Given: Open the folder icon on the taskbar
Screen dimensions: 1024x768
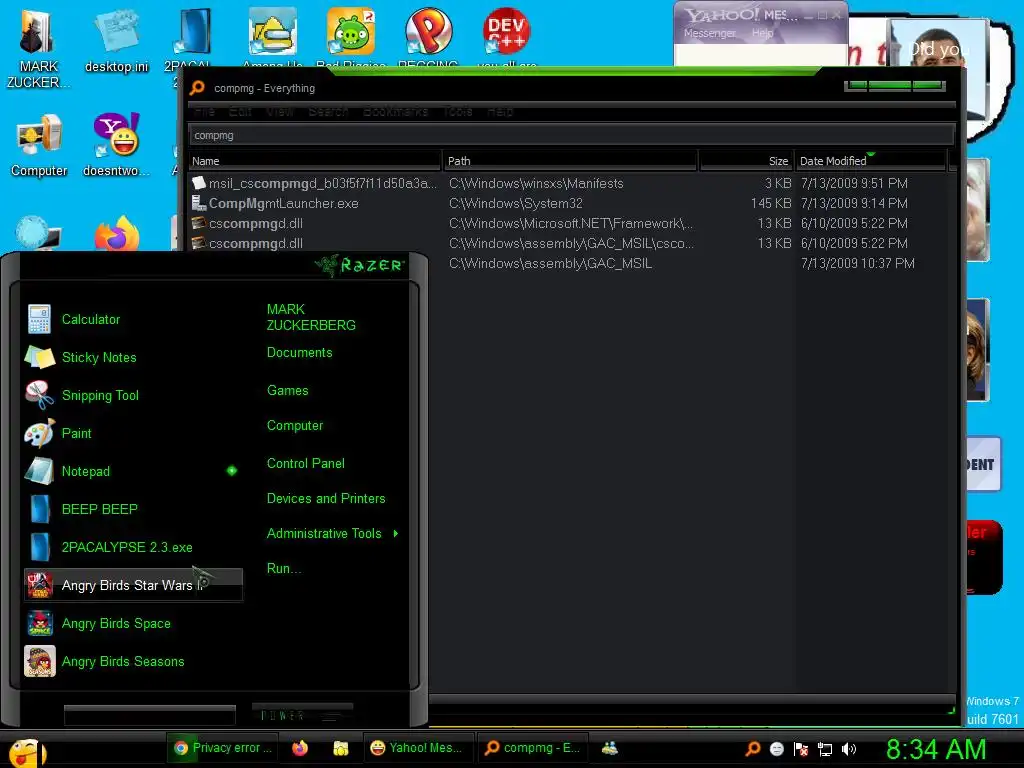Looking at the screenshot, I should click(341, 748).
